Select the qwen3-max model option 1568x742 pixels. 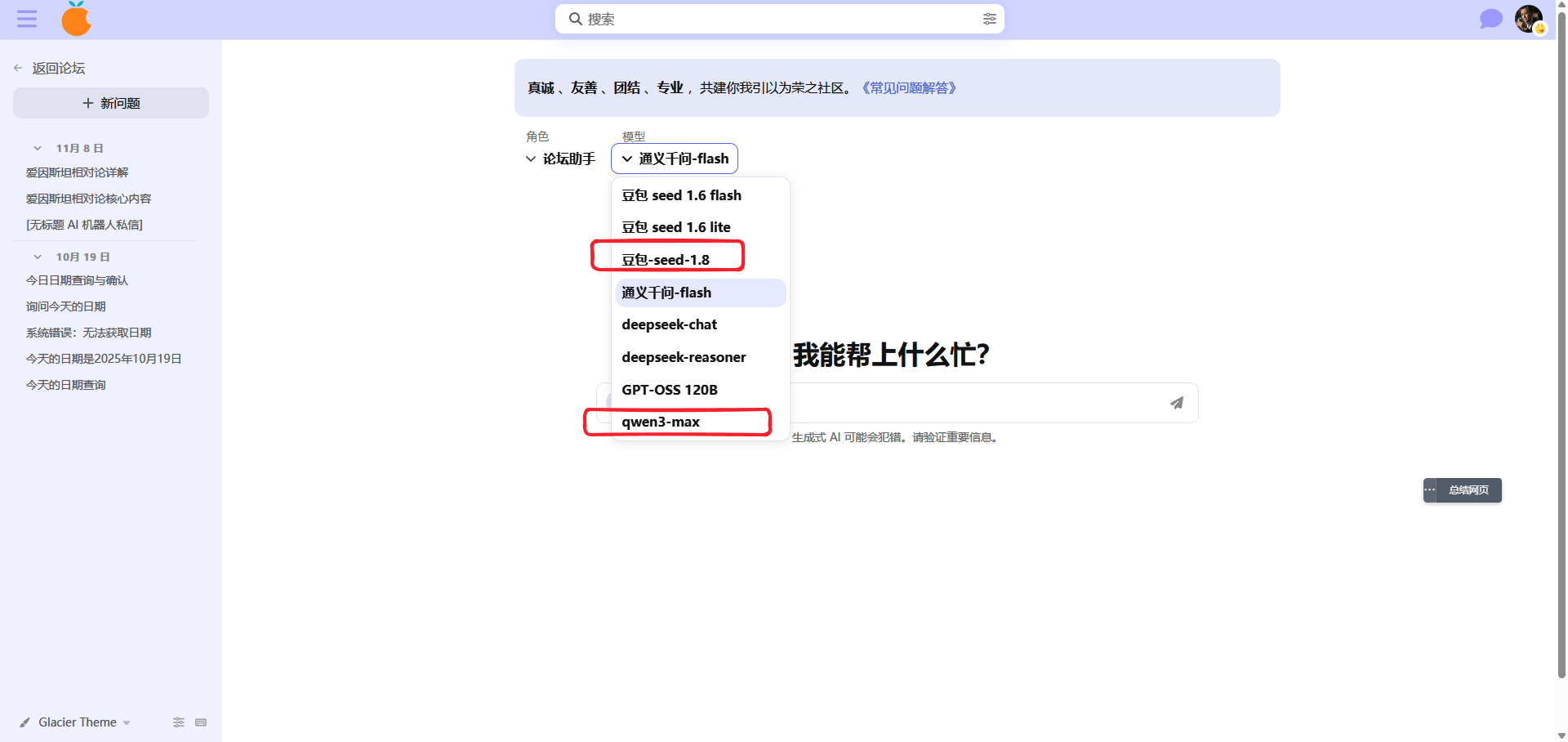[661, 422]
